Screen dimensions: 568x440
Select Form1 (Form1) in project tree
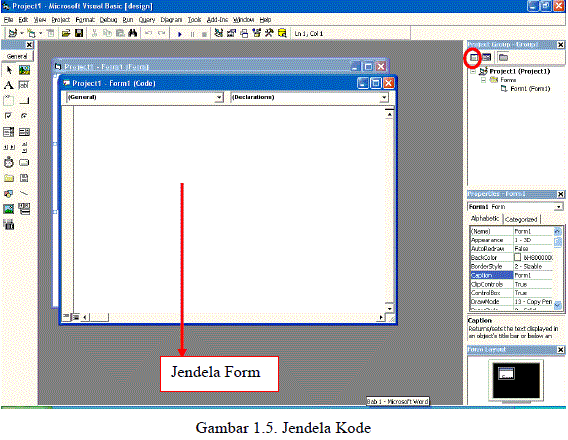pyautogui.click(x=530, y=89)
